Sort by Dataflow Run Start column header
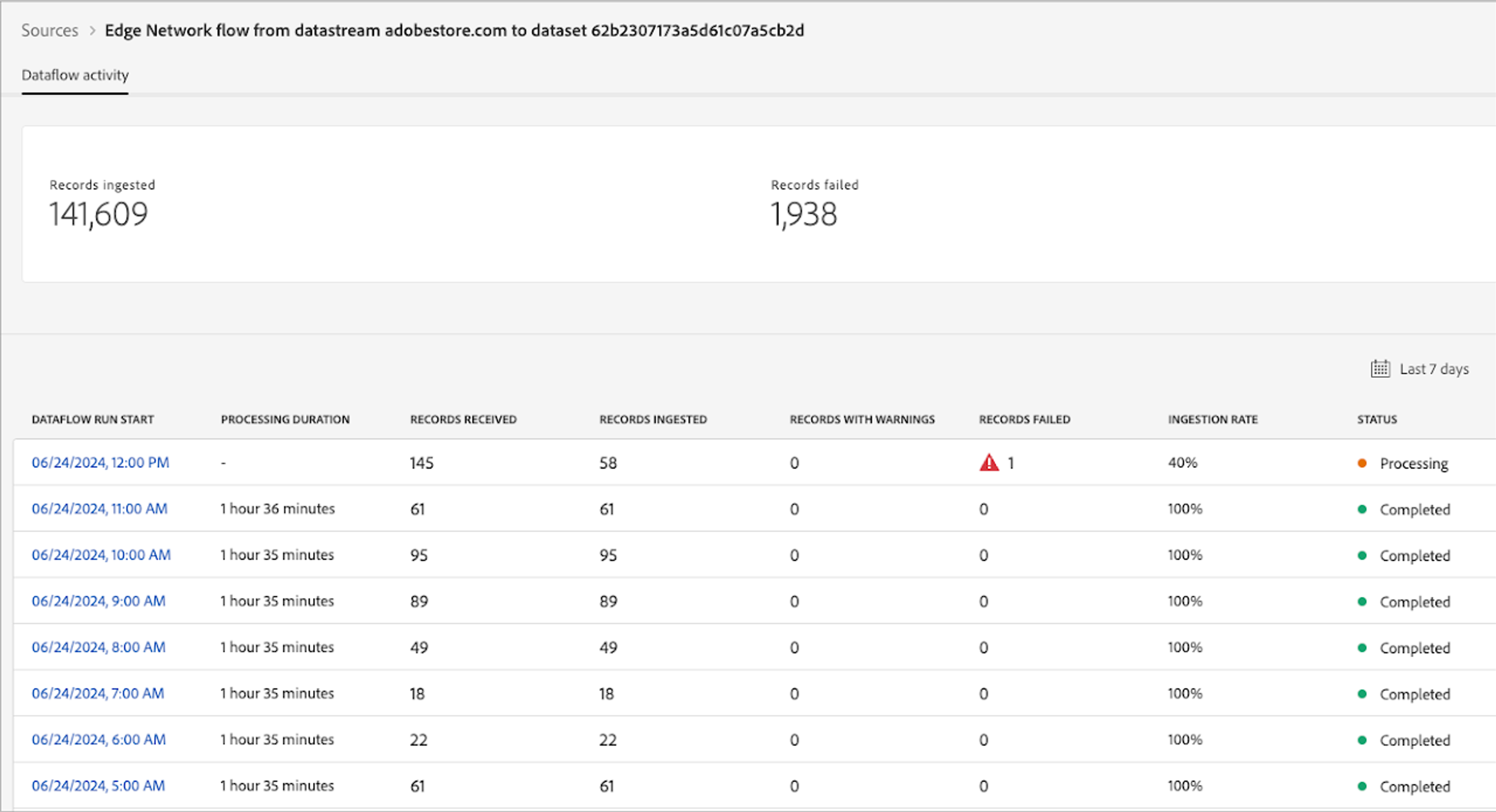The image size is (1496, 812). coord(93,420)
